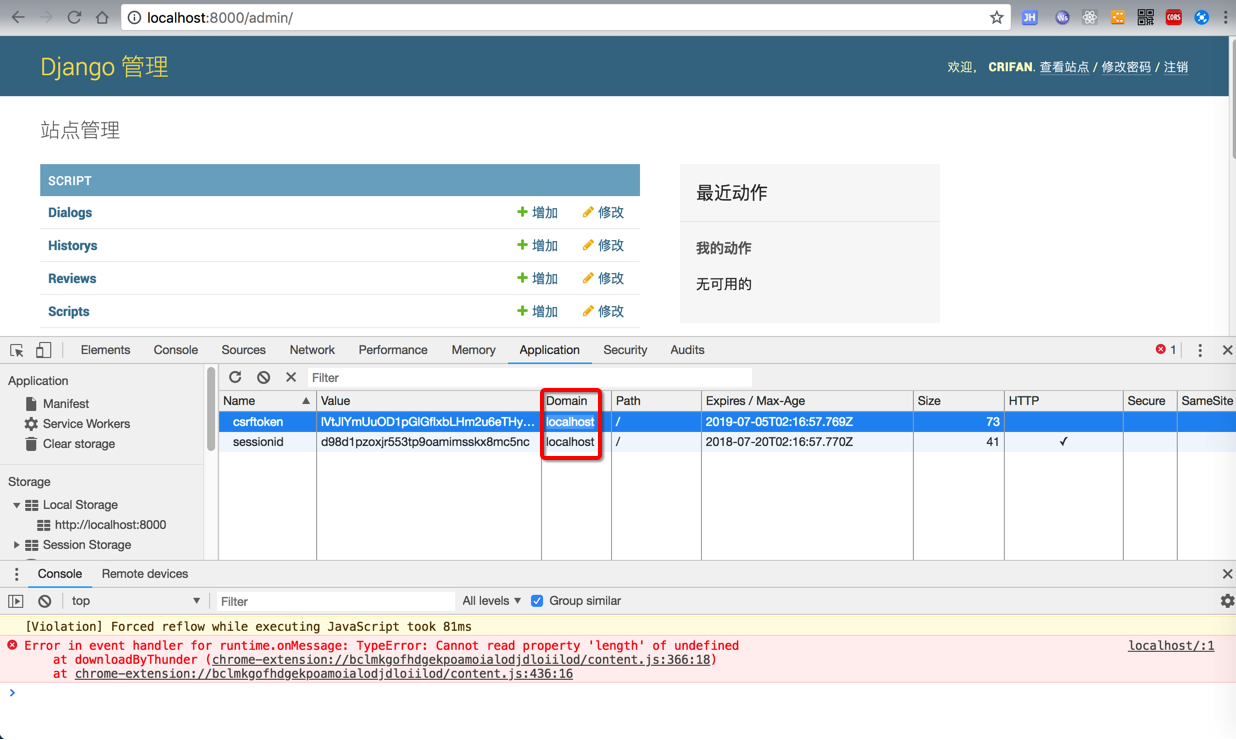The width and height of the screenshot is (1236, 740).
Task: Click the browser forward arrow
Action: (46, 18)
